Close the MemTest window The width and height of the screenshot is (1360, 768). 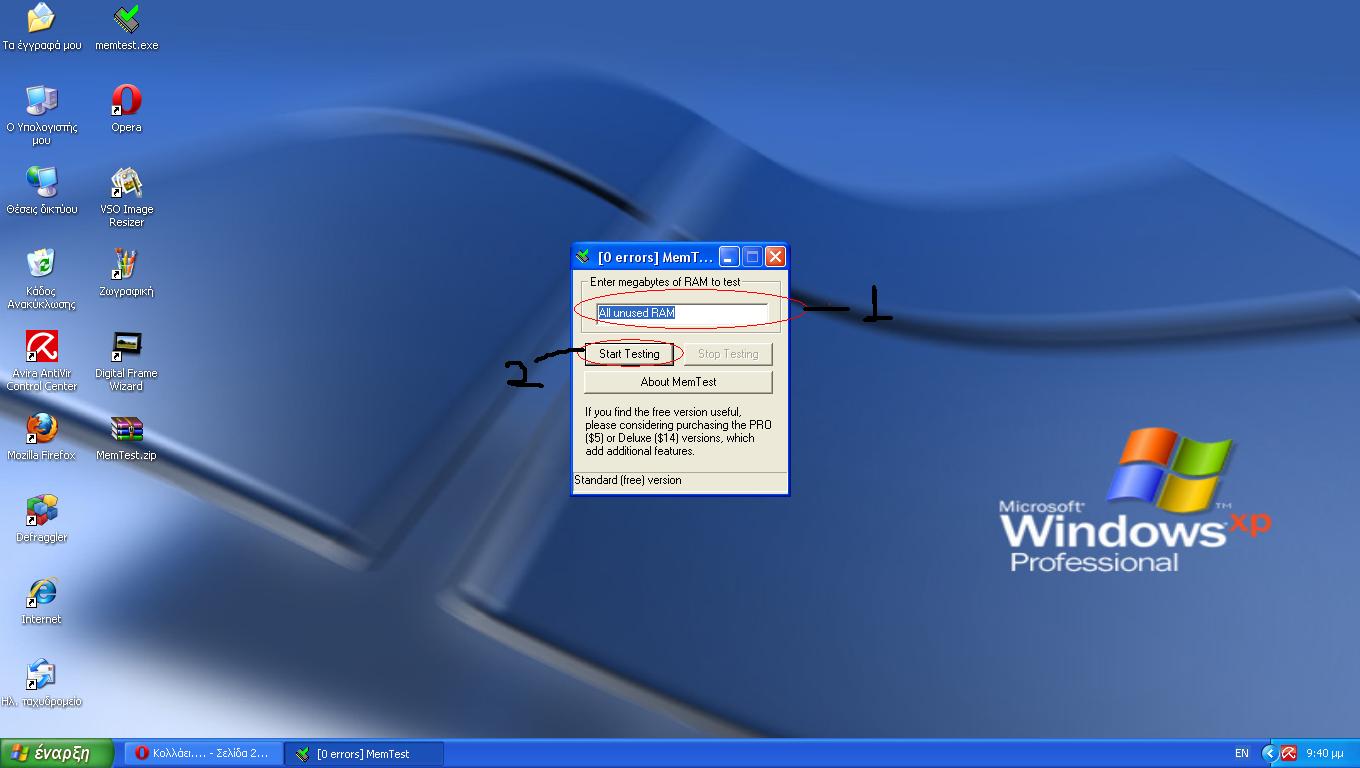coord(775,257)
